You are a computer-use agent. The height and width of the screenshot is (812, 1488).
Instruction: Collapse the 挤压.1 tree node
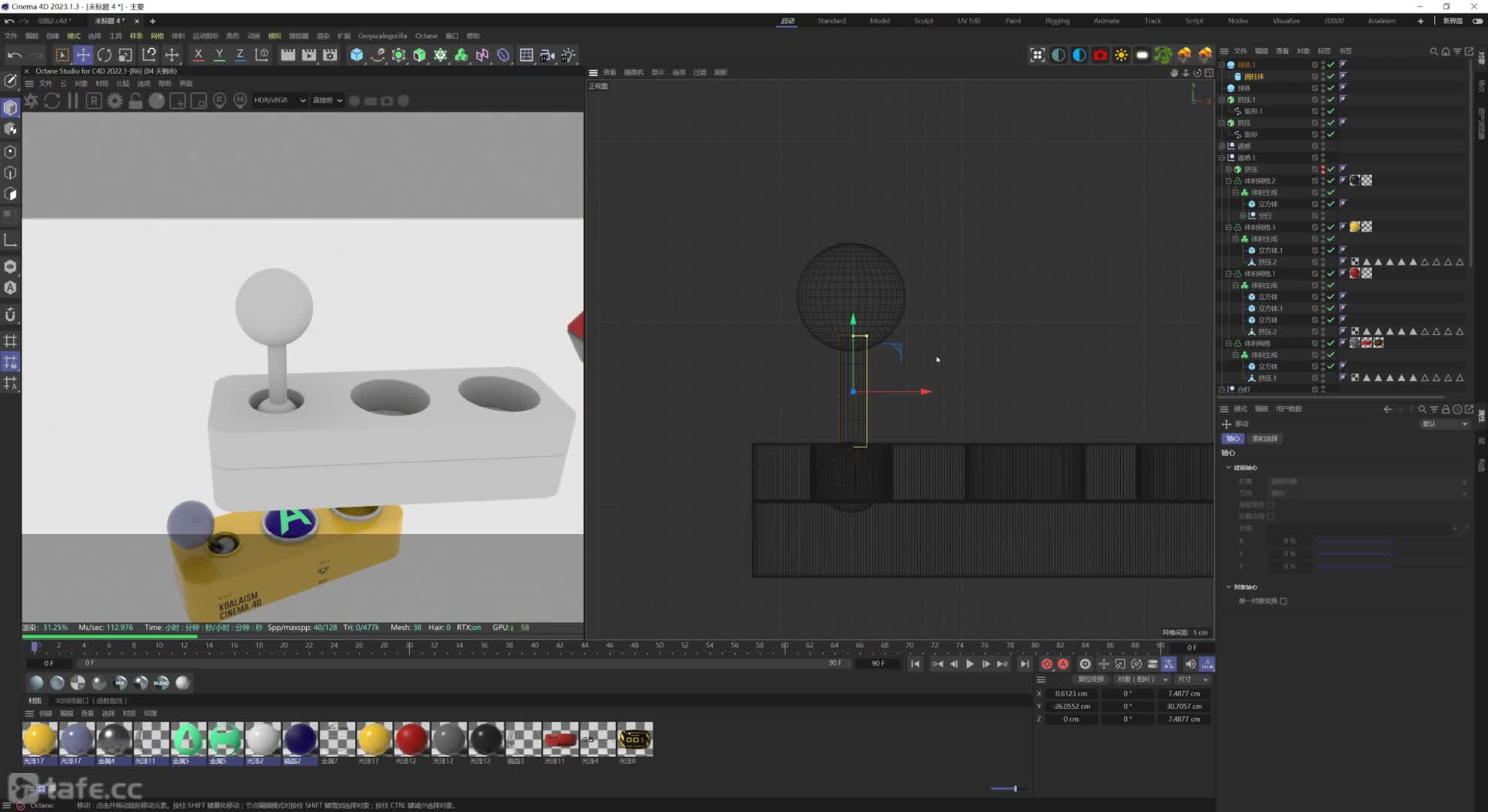pos(1222,99)
